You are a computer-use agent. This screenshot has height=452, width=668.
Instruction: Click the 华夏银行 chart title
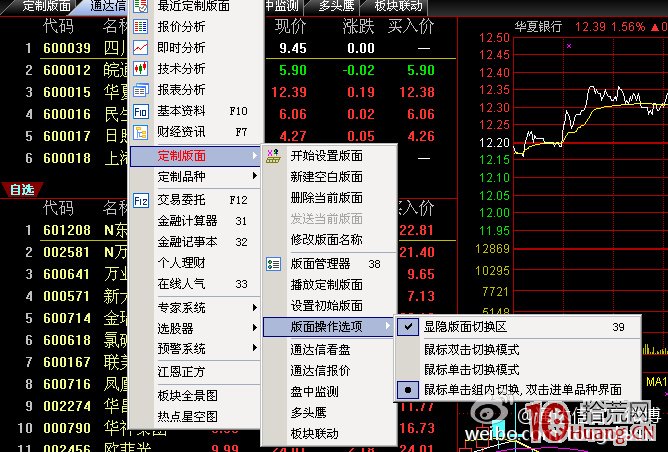pyautogui.click(x=538, y=27)
